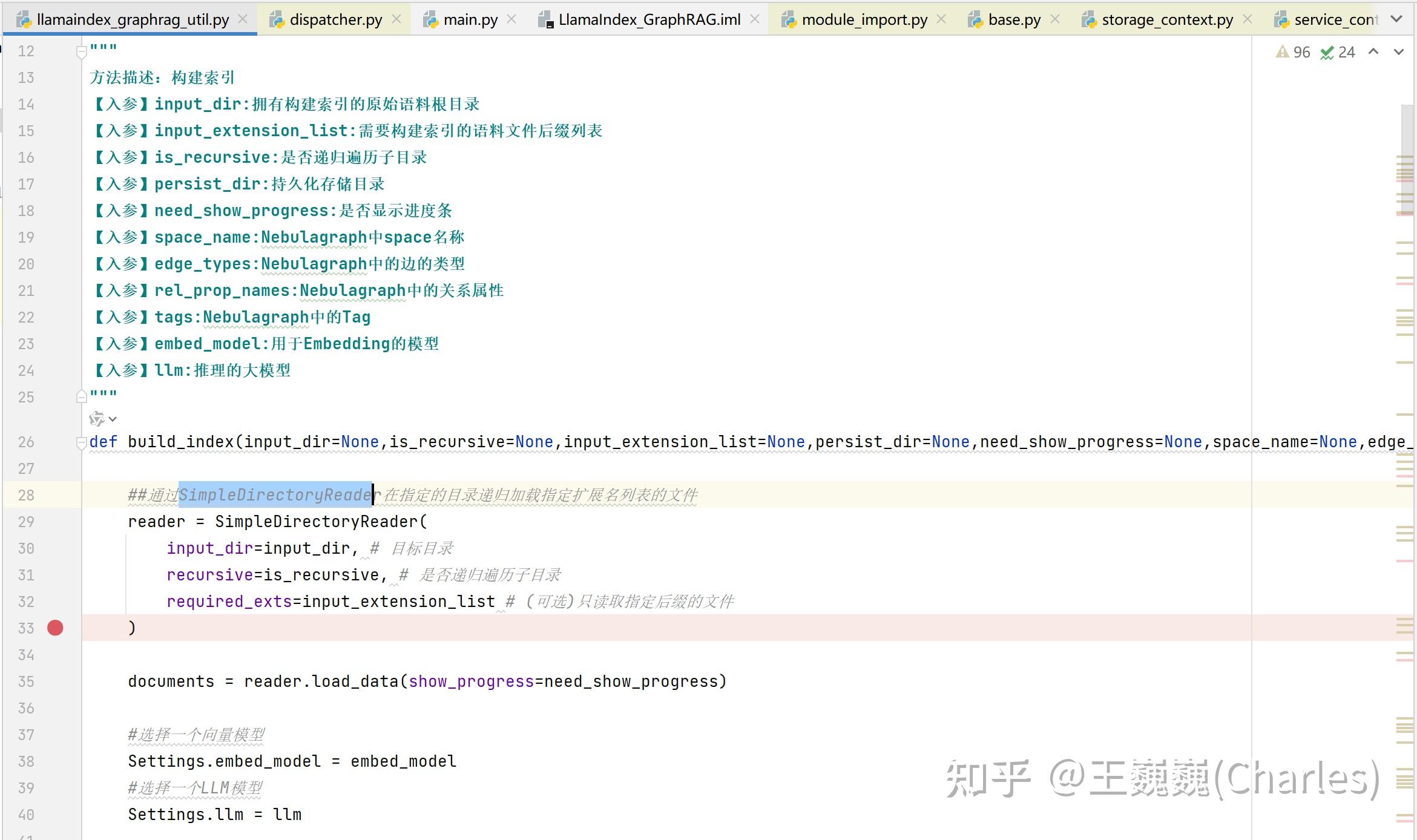Image resolution: width=1417 pixels, height=840 pixels.
Task: Collapse the build_index function fold arrow at line 26
Action: pyautogui.click(x=83, y=442)
